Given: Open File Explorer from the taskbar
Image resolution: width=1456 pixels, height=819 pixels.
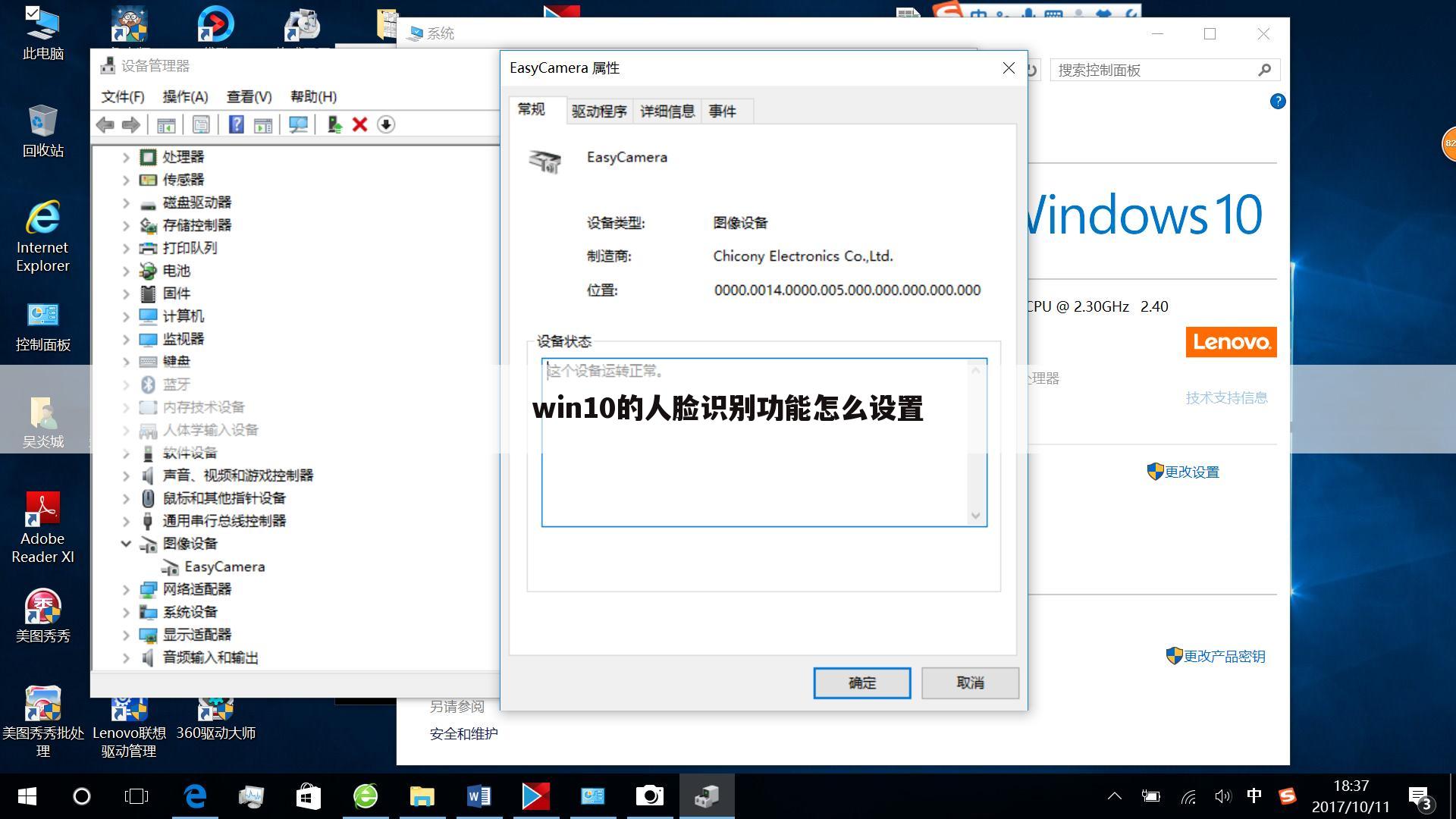Looking at the screenshot, I should click(x=422, y=796).
